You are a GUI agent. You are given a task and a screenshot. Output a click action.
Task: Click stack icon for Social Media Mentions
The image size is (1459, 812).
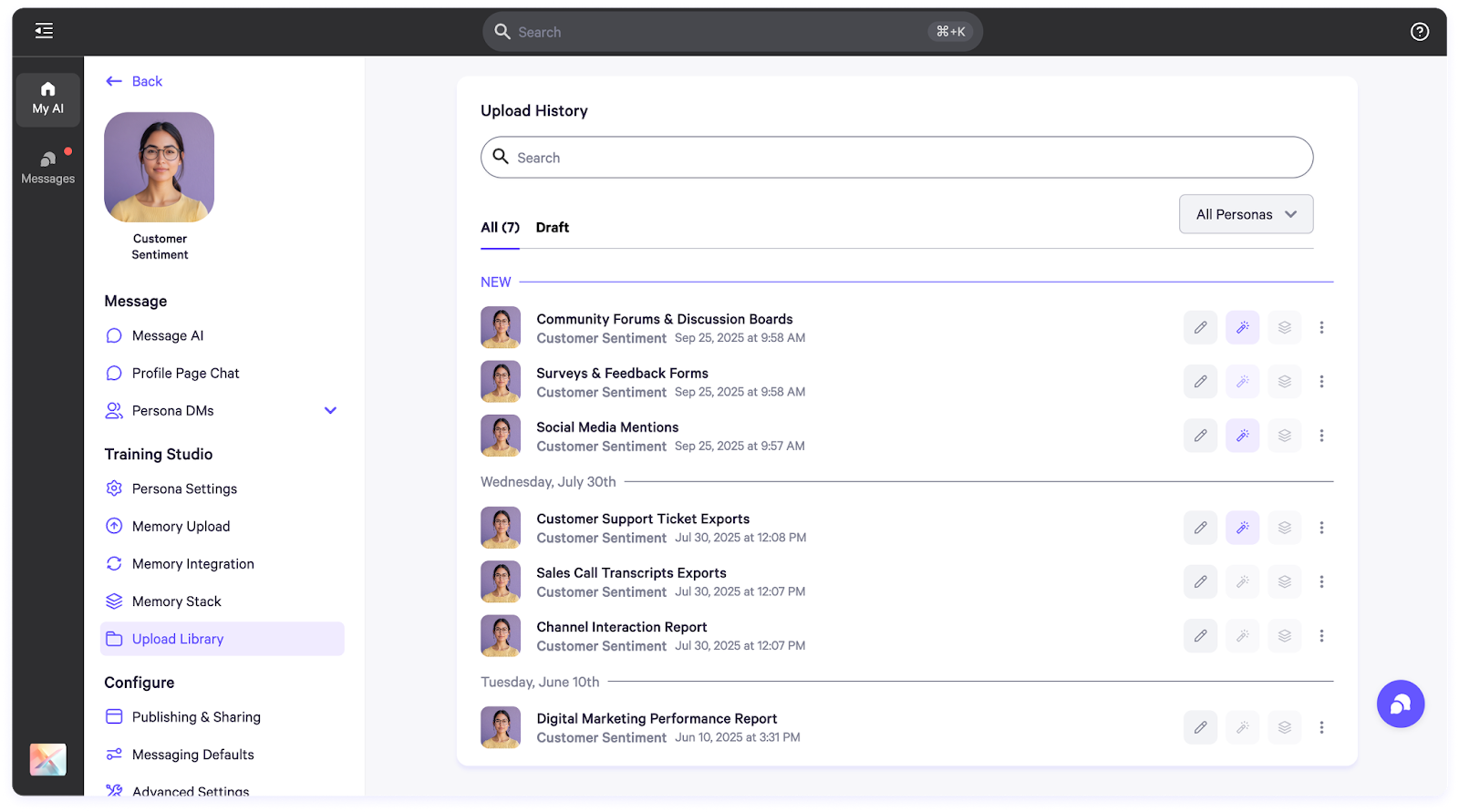1284,436
